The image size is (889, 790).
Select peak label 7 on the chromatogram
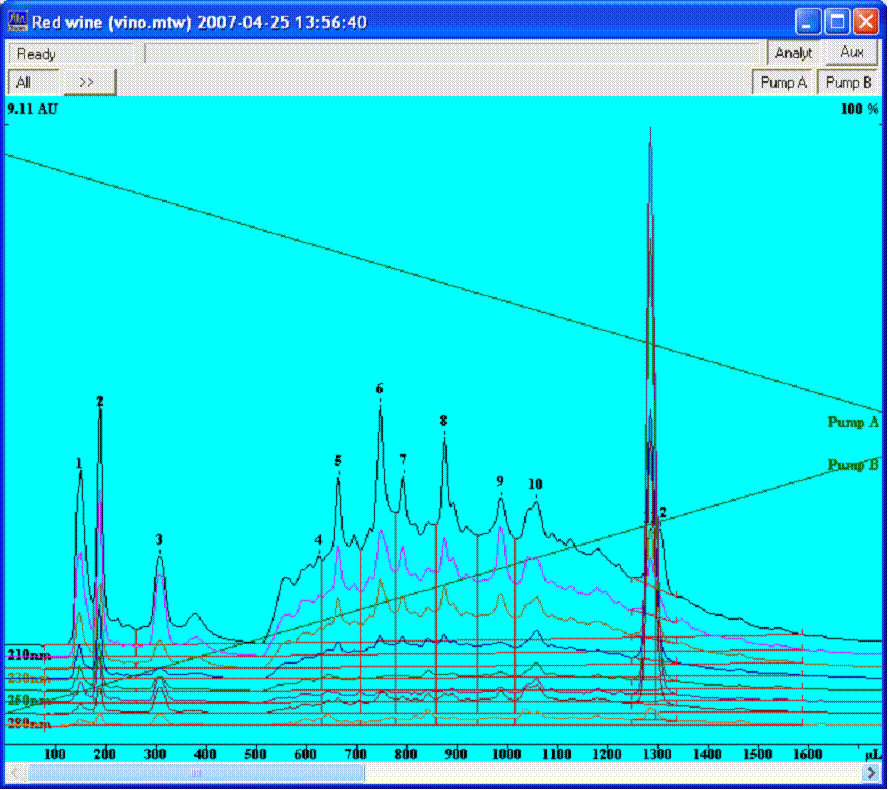403,459
